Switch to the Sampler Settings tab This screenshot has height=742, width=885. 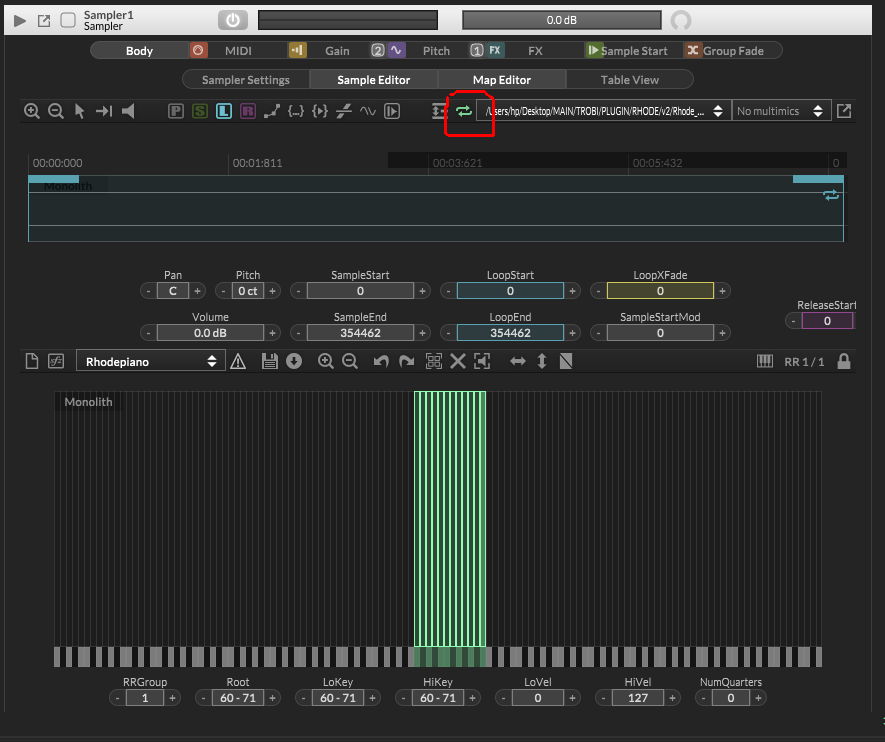point(246,80)
